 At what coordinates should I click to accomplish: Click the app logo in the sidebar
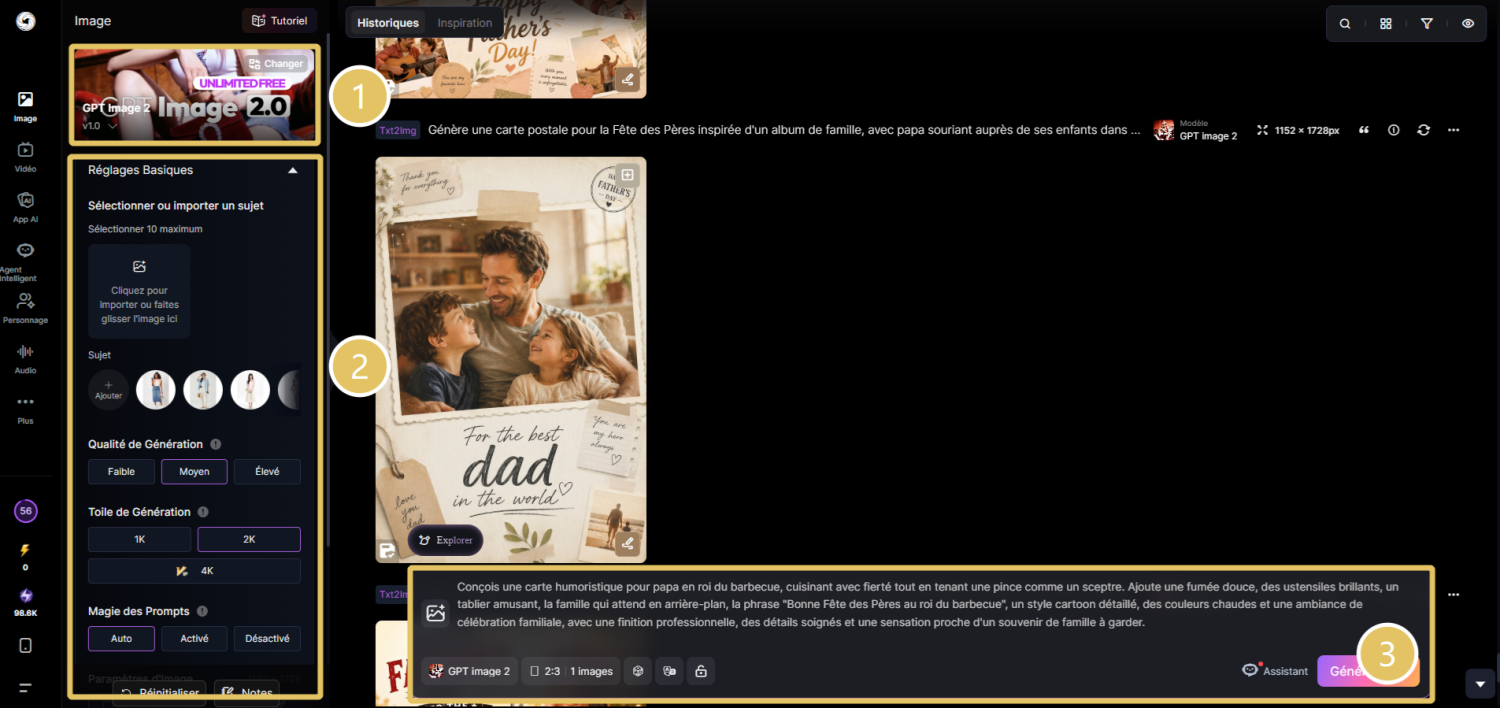coord(25,21)
